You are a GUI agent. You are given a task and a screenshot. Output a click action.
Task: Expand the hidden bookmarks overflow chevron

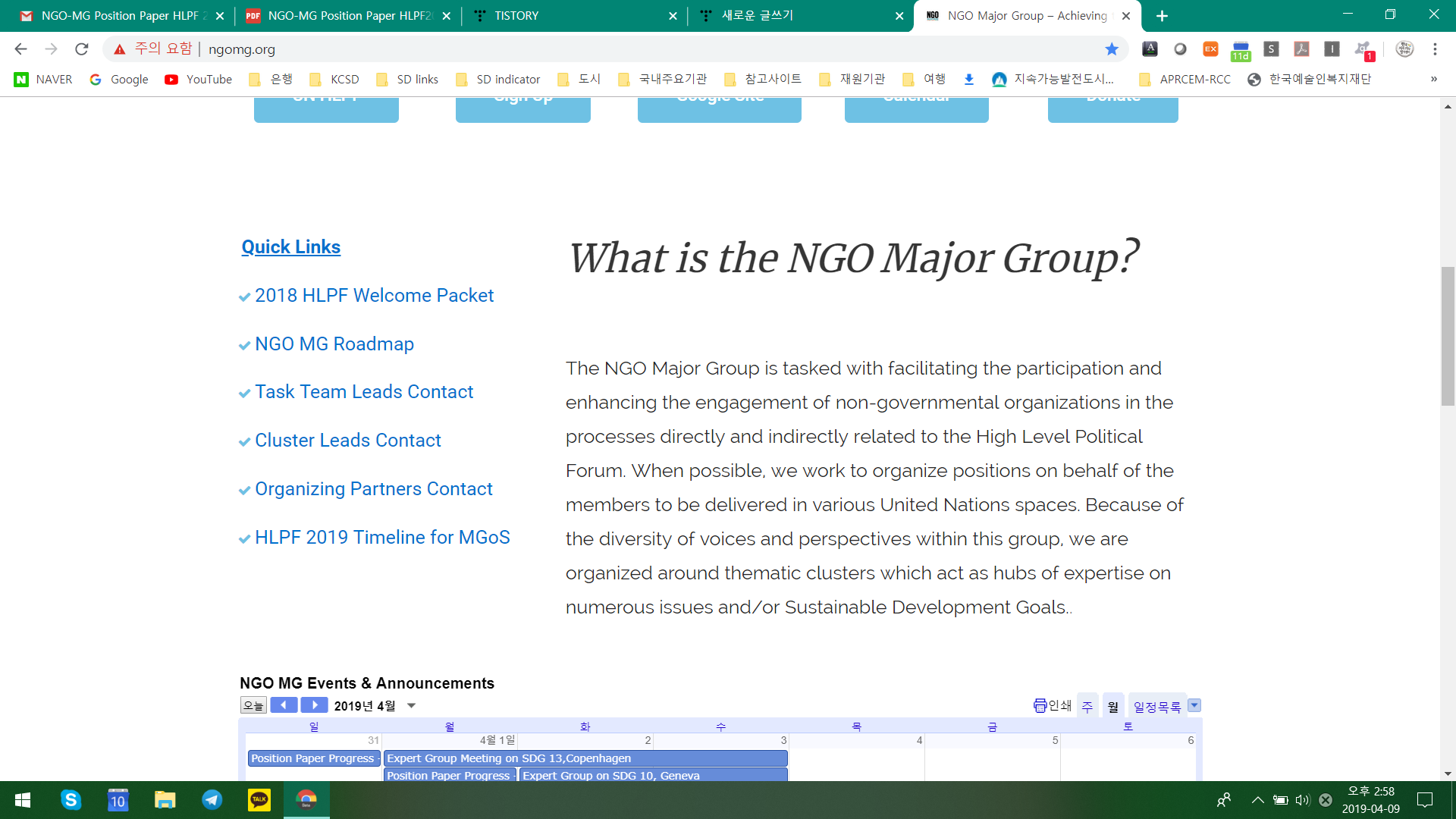(x=1433, y=80)
